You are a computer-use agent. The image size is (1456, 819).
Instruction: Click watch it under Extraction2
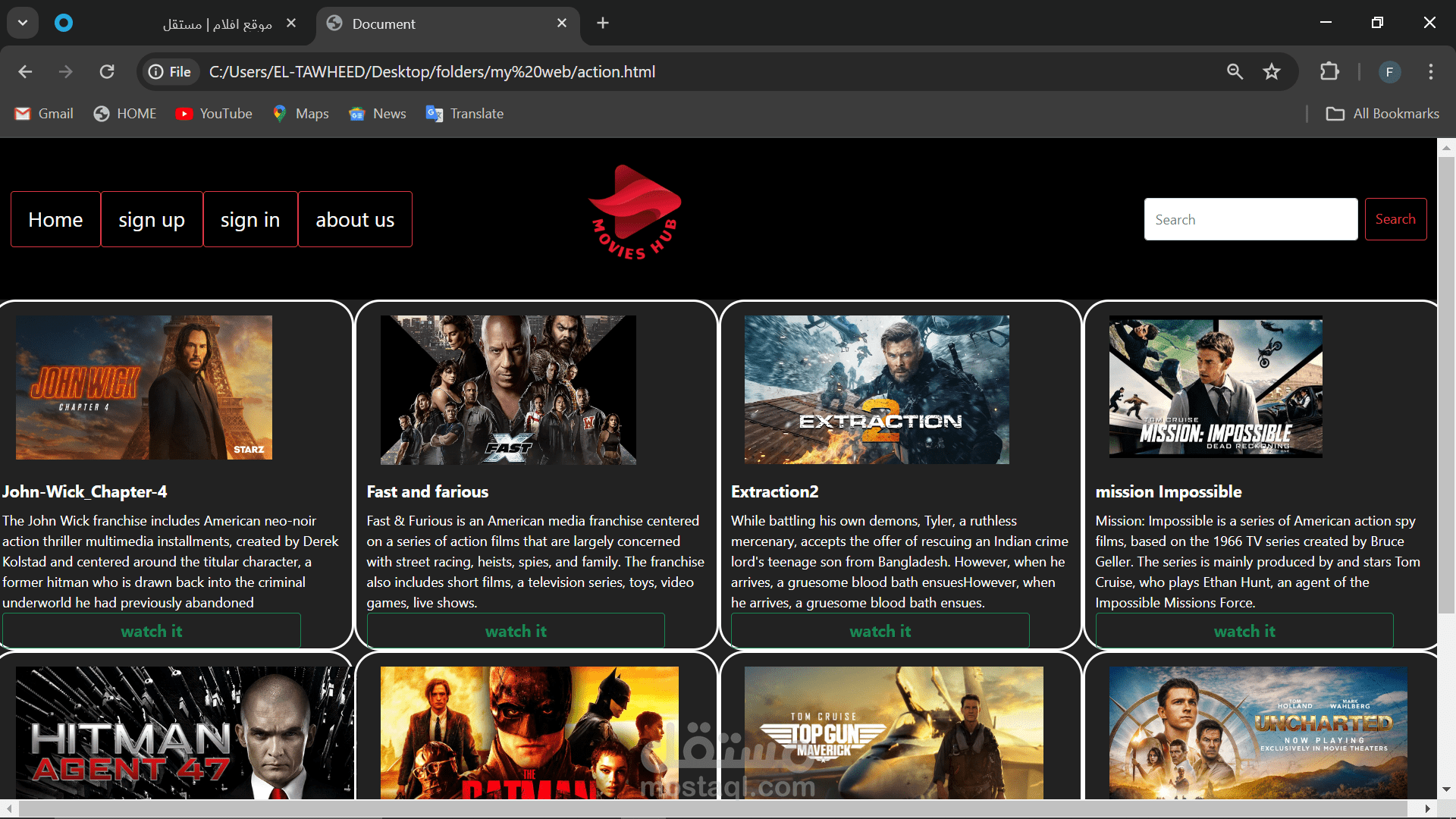[880, 631]
